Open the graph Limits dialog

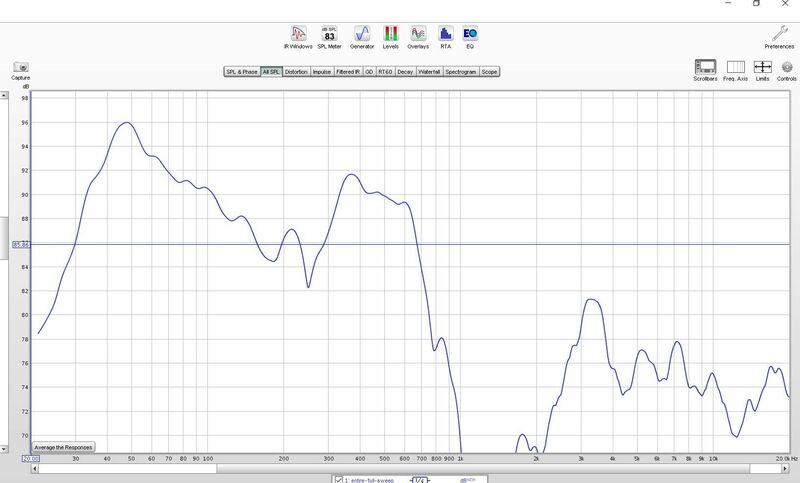[x=762, y=70]
